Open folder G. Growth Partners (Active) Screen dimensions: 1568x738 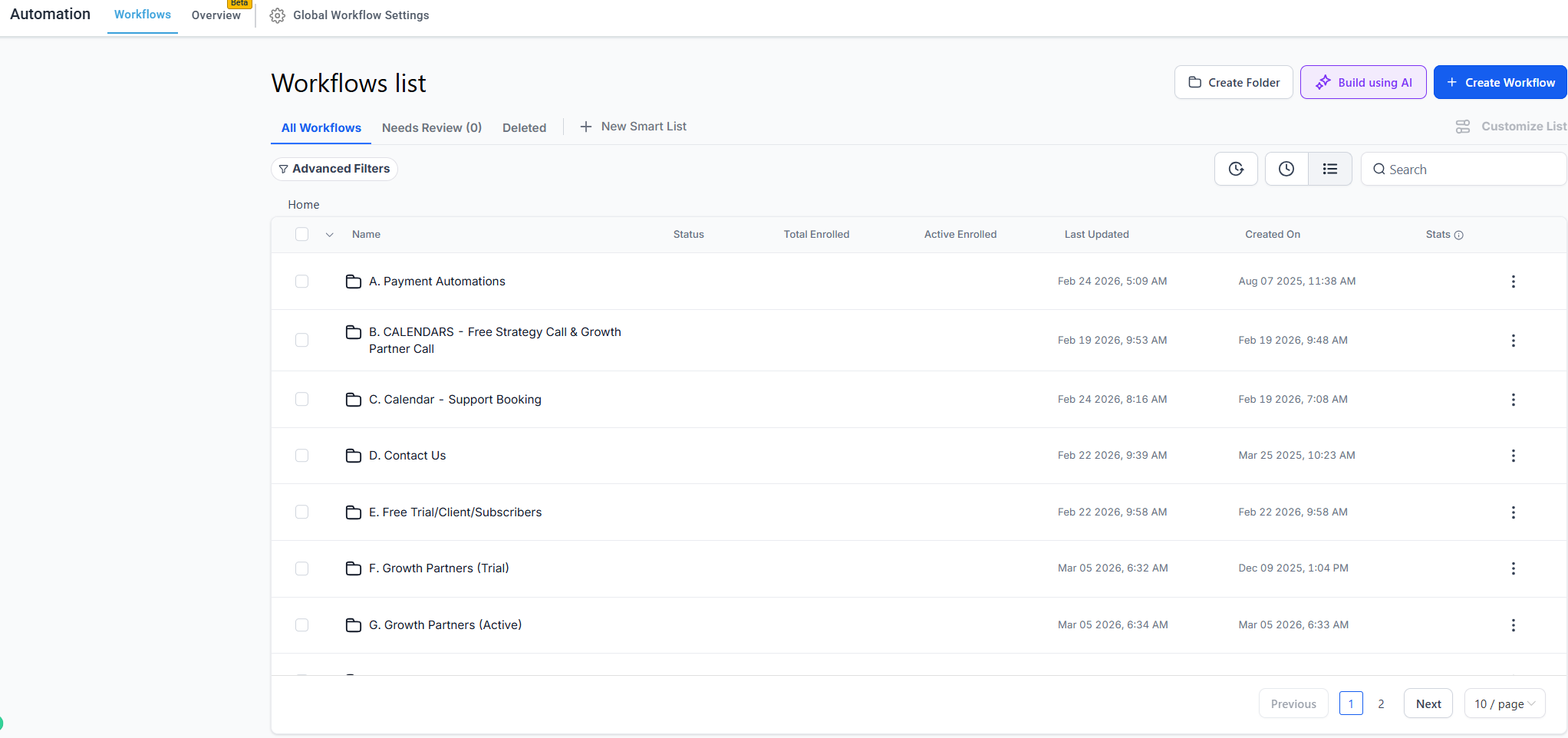pyautogui.click(x=445, y=625)
